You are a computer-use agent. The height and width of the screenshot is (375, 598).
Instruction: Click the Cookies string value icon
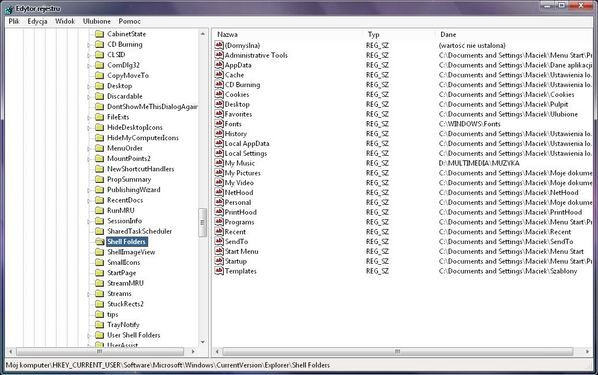219,94
